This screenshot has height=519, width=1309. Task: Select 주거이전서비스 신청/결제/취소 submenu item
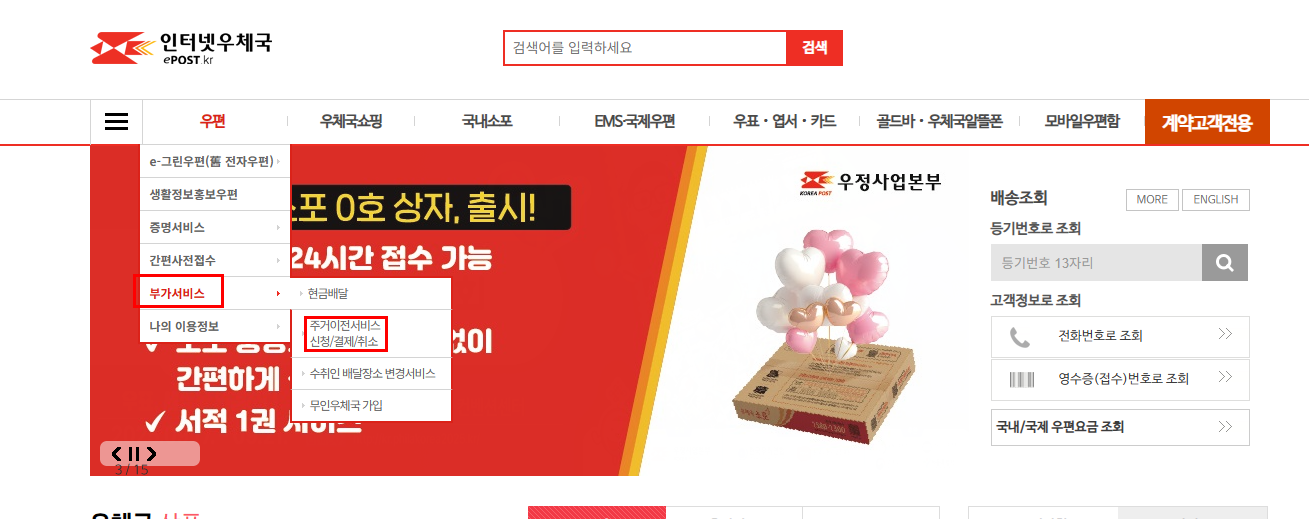[345, 334]
